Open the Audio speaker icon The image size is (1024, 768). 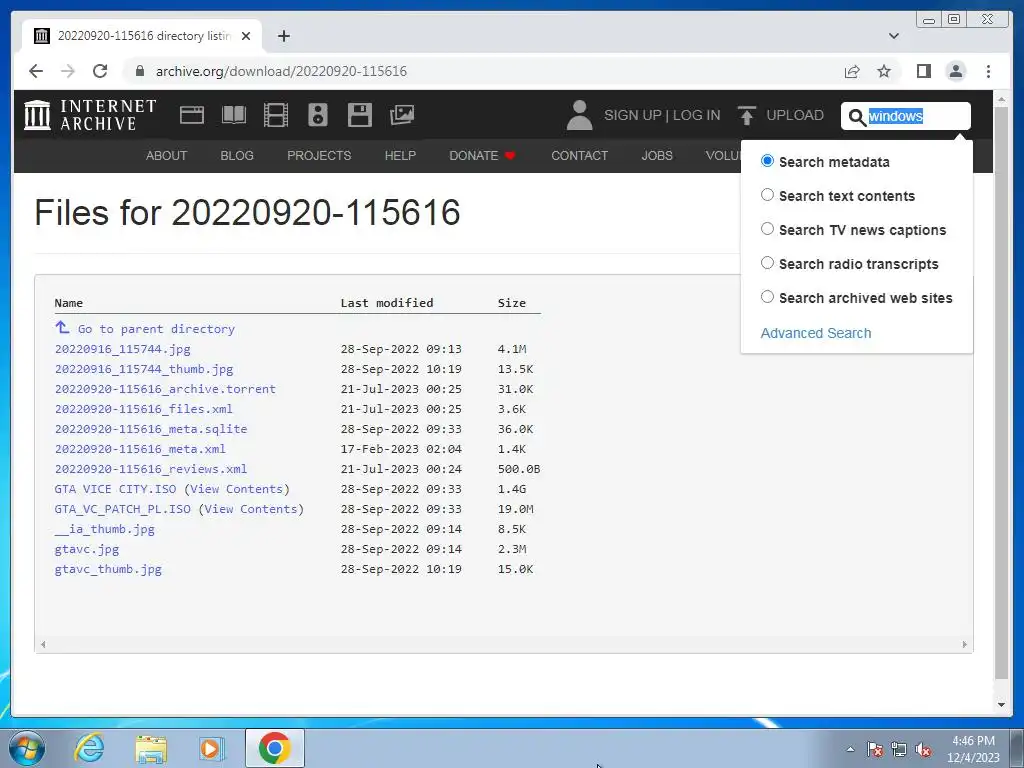click(x=318, y=115)
